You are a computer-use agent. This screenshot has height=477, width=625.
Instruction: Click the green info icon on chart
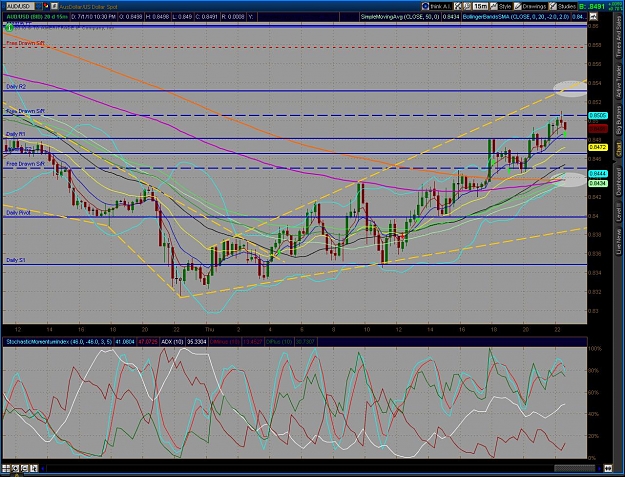point(10,27)
